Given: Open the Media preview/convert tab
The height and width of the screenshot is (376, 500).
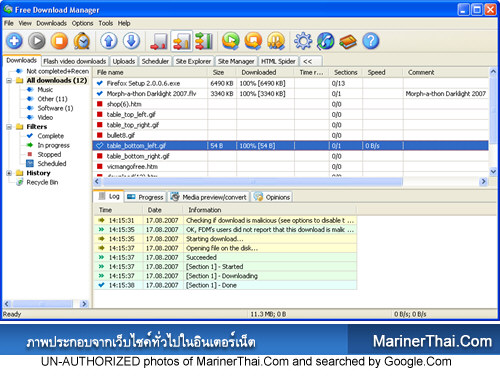Looking at the screenshot, I should [209, 197].
